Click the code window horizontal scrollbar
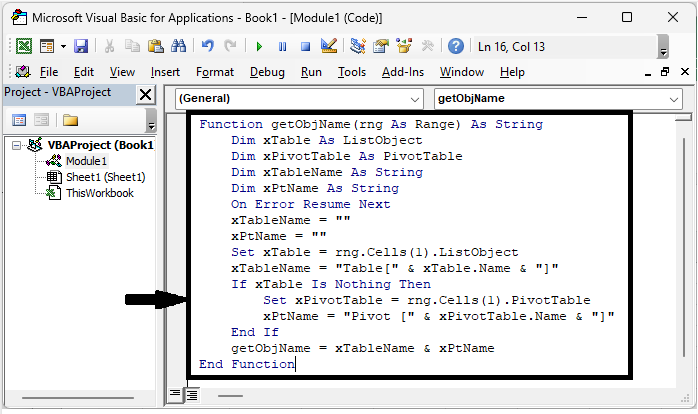 pyautogui.click(x=231, y=395)
